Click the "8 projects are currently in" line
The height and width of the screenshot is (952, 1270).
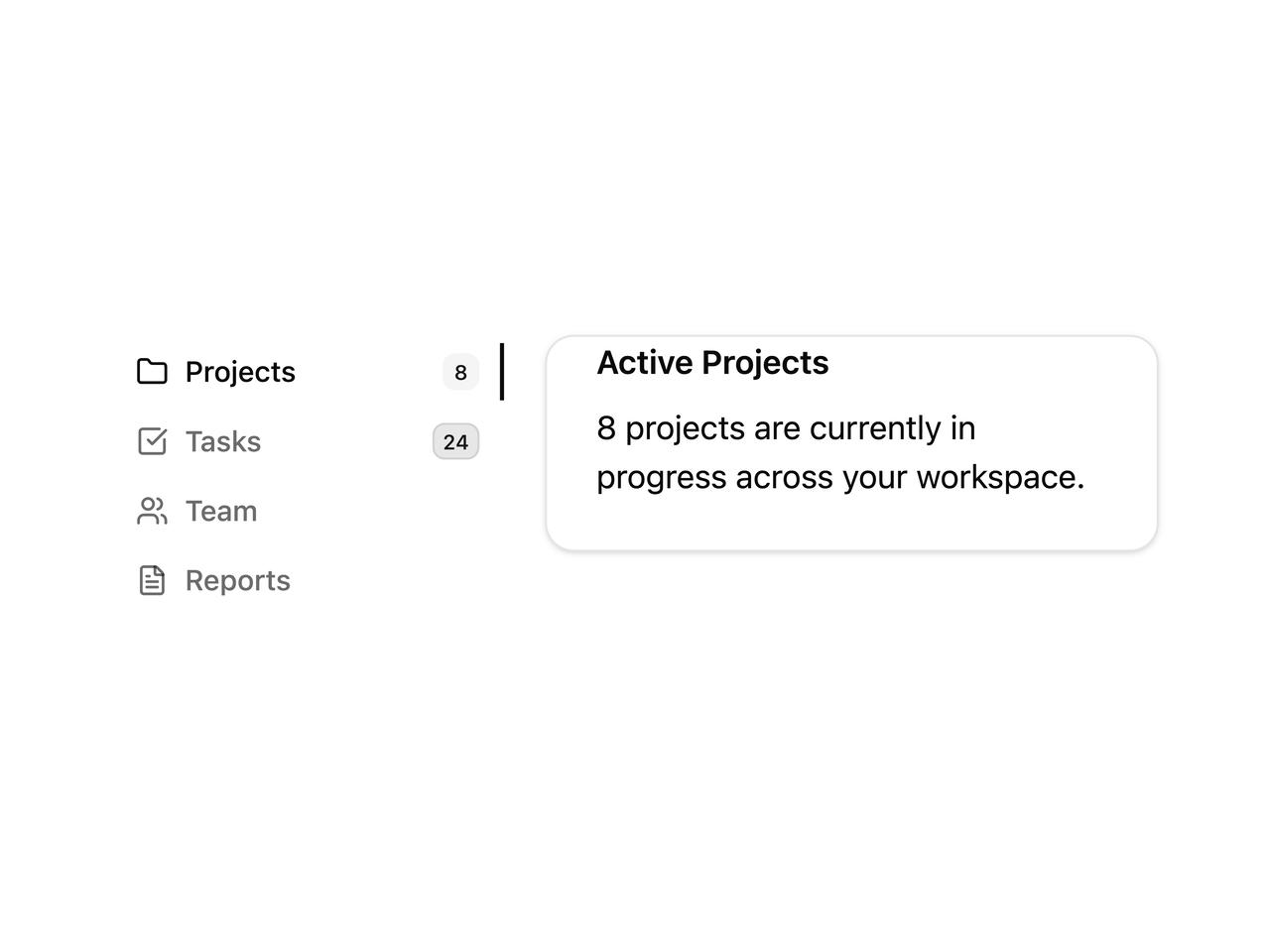pos(786,428)
